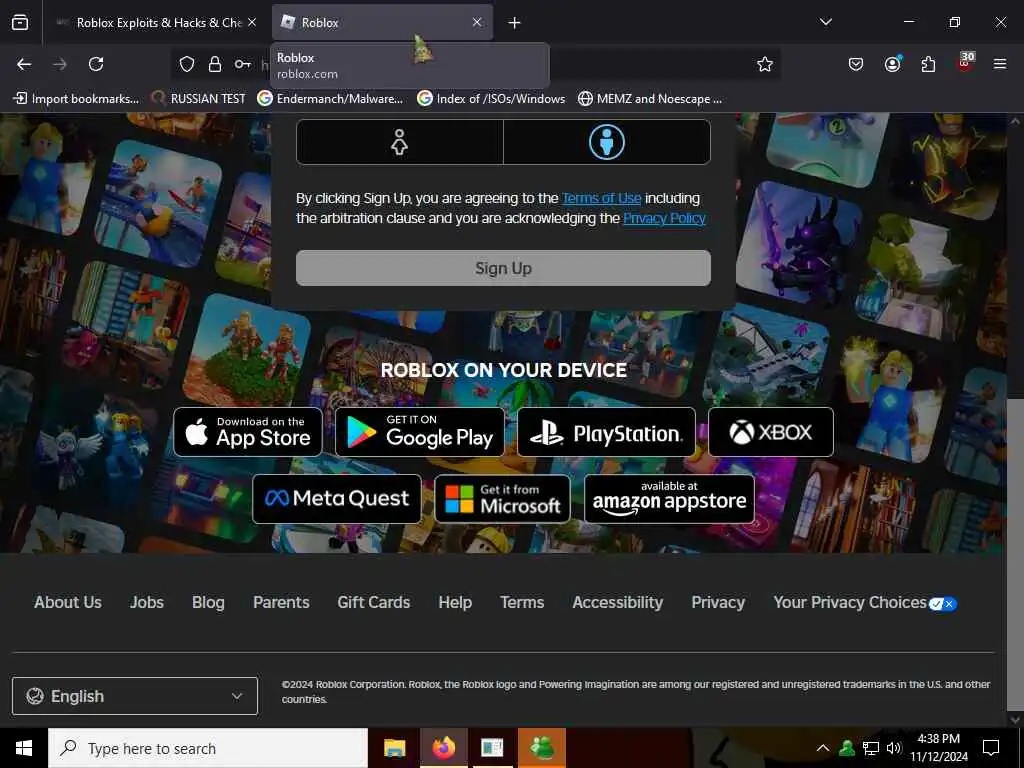
Task: Close the Roblox Exploits & Hacks tab
Action: point(252,22)
